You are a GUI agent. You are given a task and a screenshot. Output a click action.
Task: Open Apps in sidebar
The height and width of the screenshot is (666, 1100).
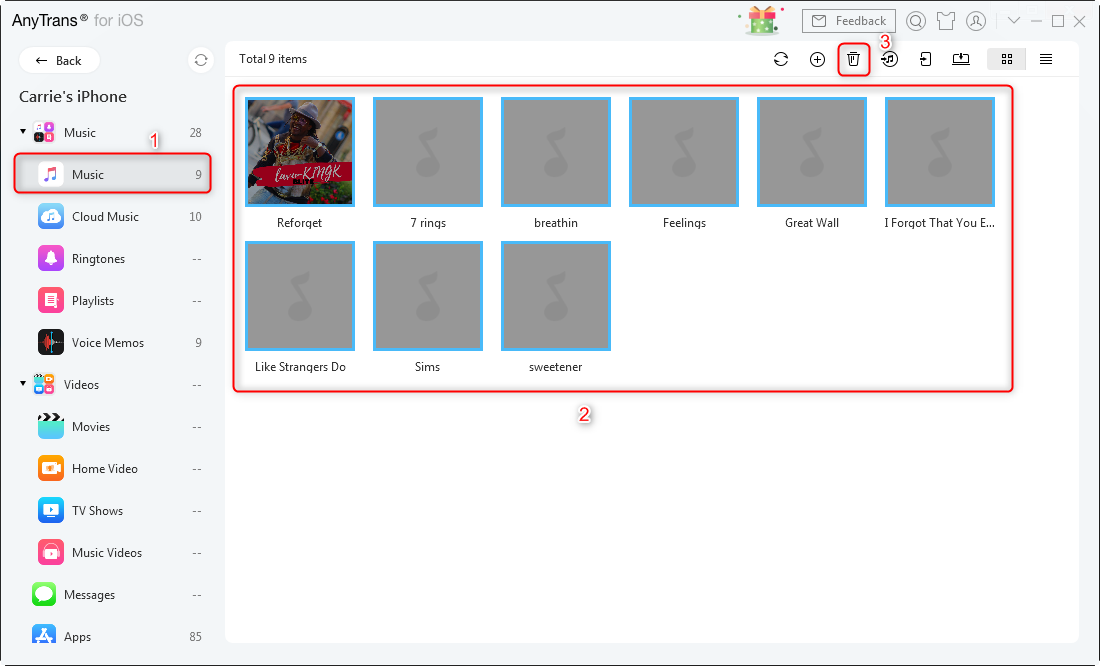click(112, 637)
